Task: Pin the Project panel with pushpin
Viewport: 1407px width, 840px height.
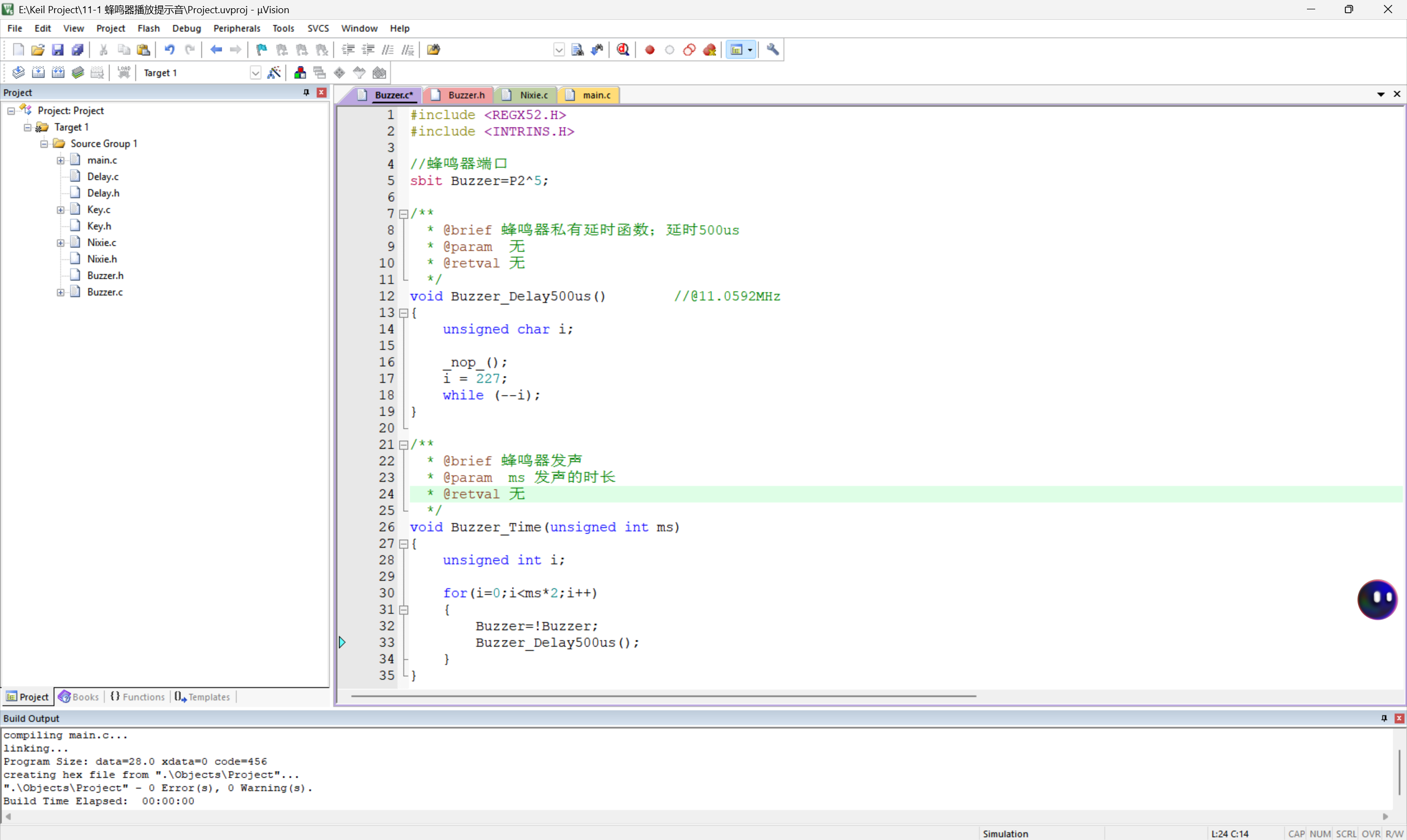Action: pyautogui.click(x=306, y=92)
